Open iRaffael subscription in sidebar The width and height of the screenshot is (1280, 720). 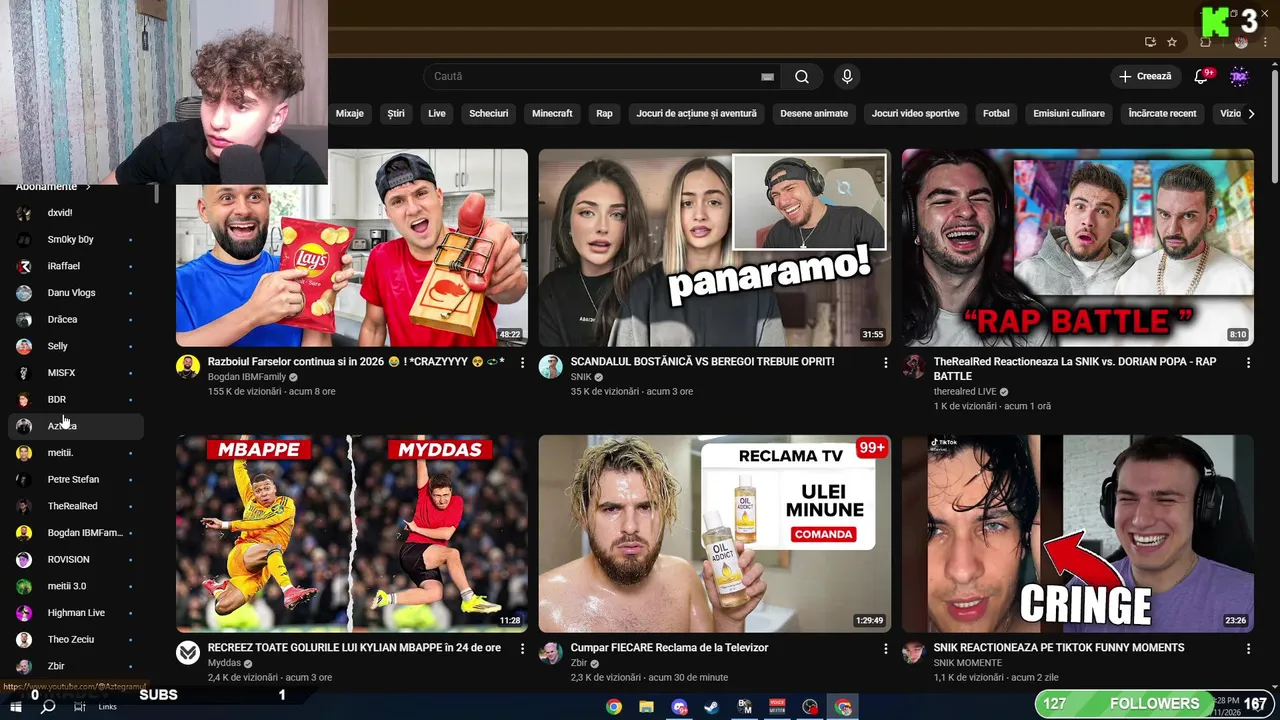[76, 267]
